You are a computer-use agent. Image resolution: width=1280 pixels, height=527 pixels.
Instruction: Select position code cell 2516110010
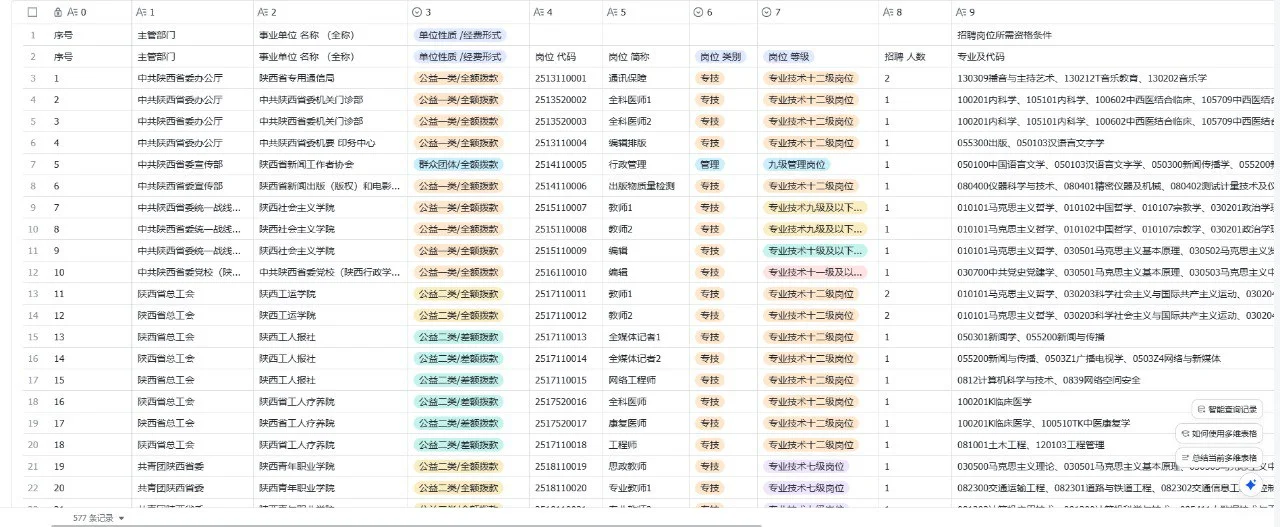coord(565,272)
